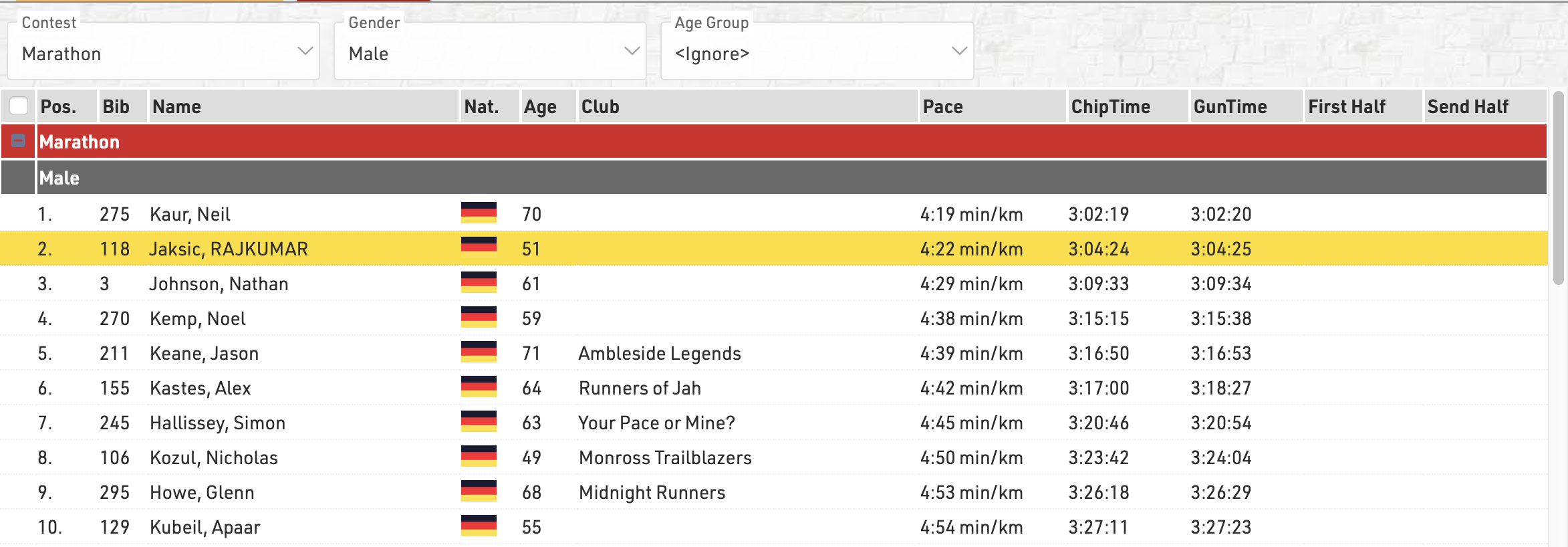The height and width of the screenshot is (547, 1568).
Task: Tick the select-all checkbox in table header
Action: coord(19,106)
